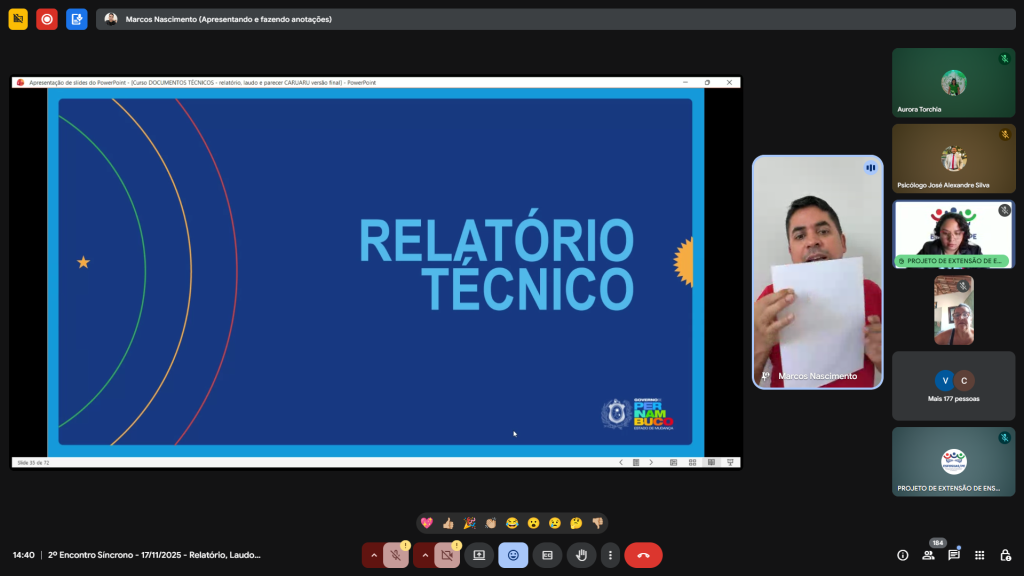Hide the emoji reactions bar
This screenshot has height=576, width=1024.
[x=513, y=555]
